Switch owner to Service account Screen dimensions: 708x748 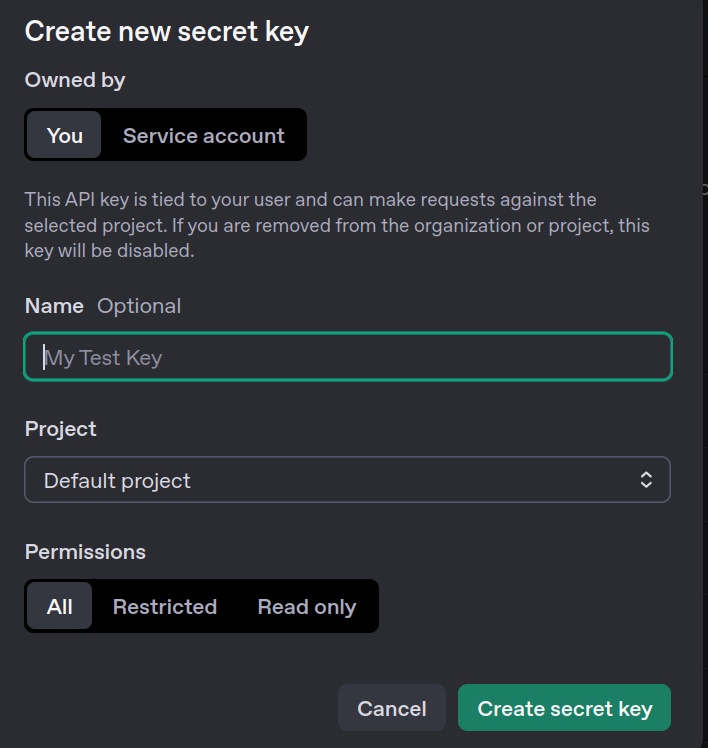click(x=203, y=135)
